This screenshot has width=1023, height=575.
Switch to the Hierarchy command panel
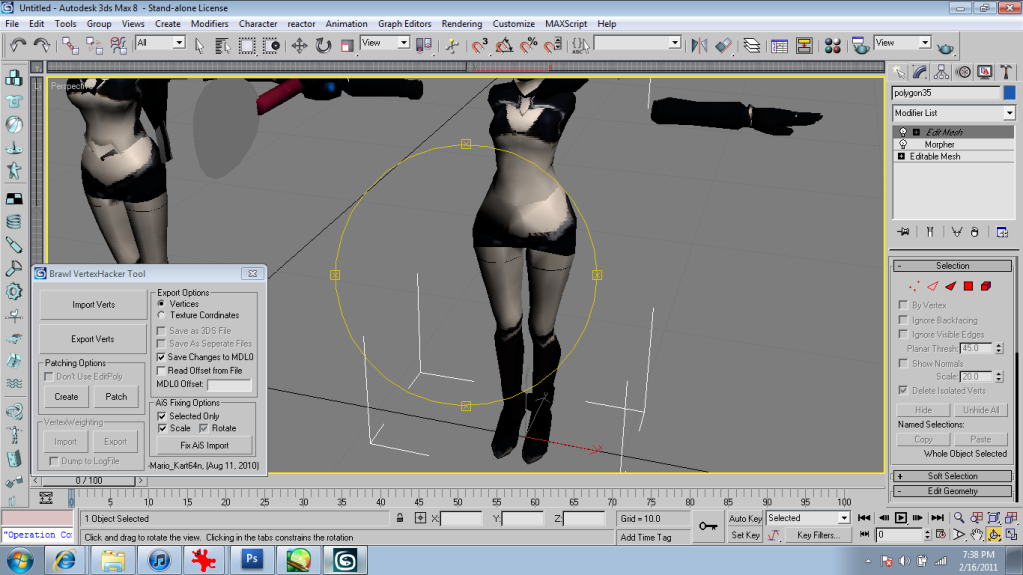click(x=941, y=72)
